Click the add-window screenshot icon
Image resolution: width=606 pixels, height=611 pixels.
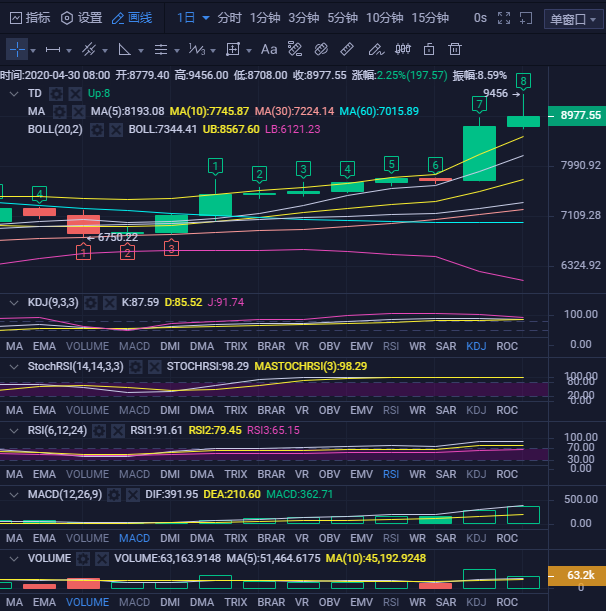(x=526, y=18)
